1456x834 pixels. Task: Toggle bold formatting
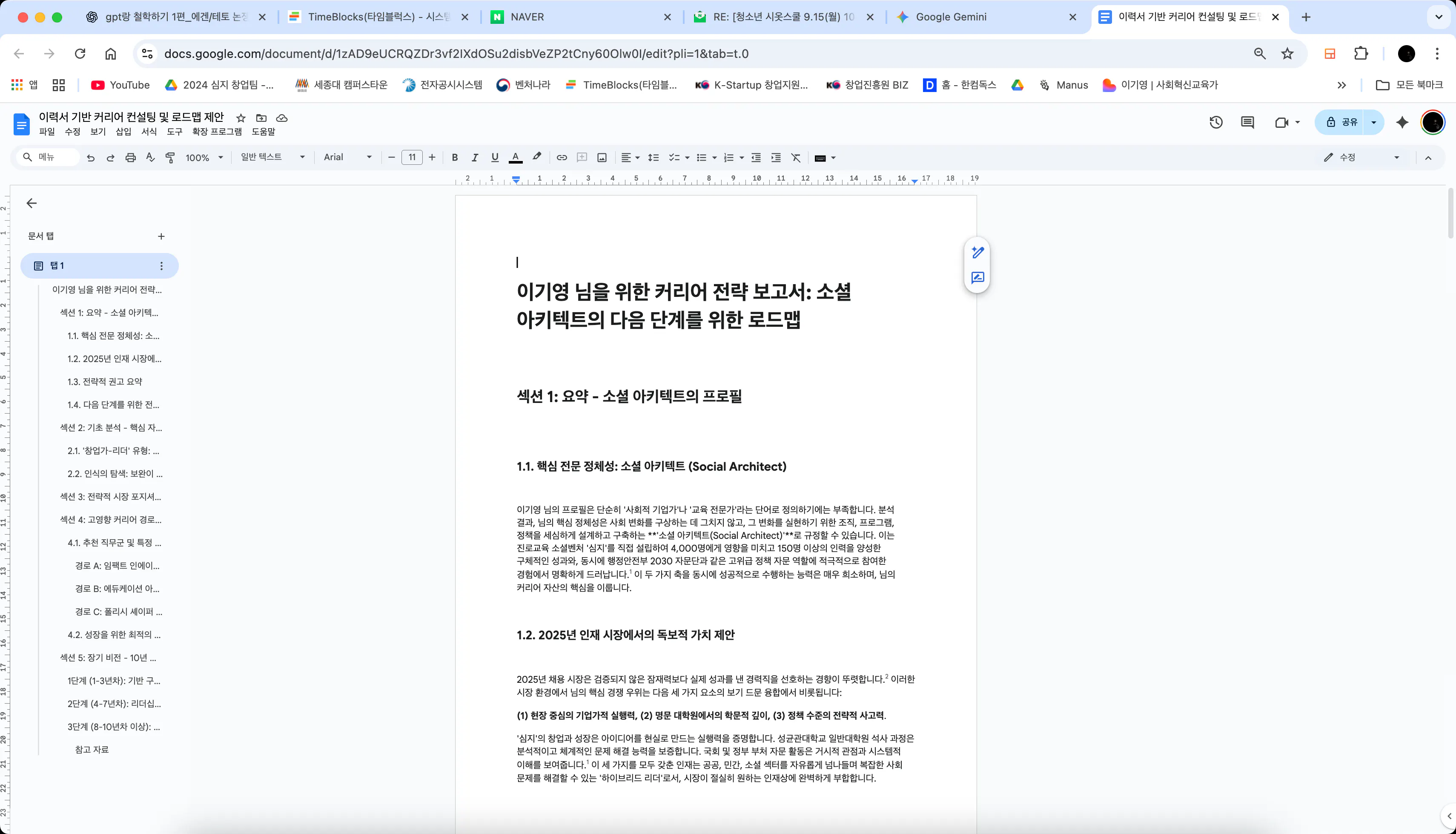454,158
